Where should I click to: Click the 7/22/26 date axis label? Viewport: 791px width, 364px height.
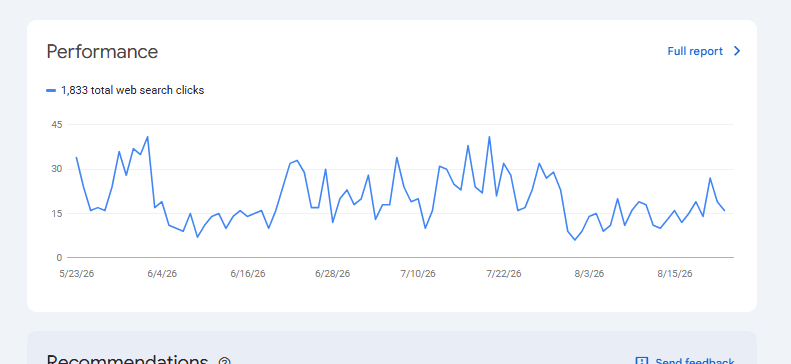(503, 274)
